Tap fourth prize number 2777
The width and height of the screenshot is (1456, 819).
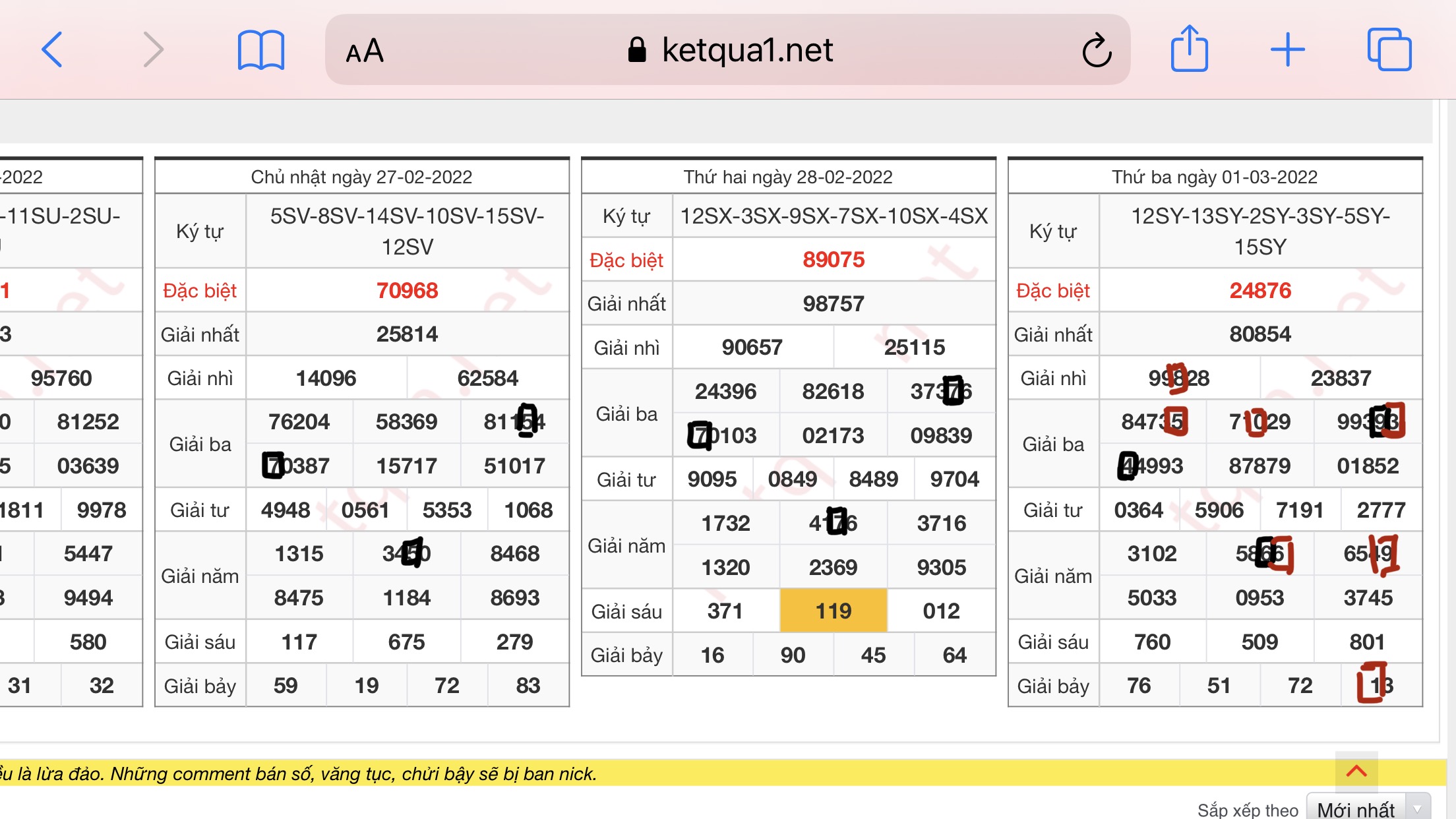pos(1381,510)
